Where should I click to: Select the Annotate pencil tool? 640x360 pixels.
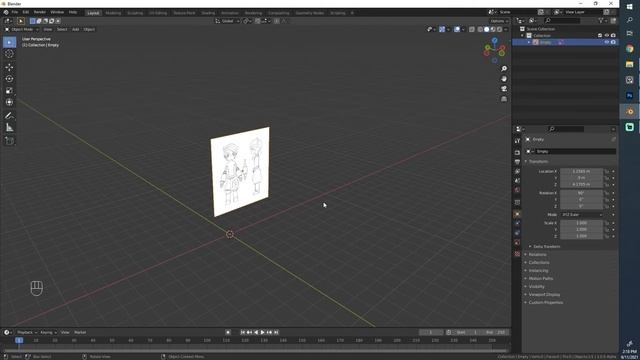point(9,116)
